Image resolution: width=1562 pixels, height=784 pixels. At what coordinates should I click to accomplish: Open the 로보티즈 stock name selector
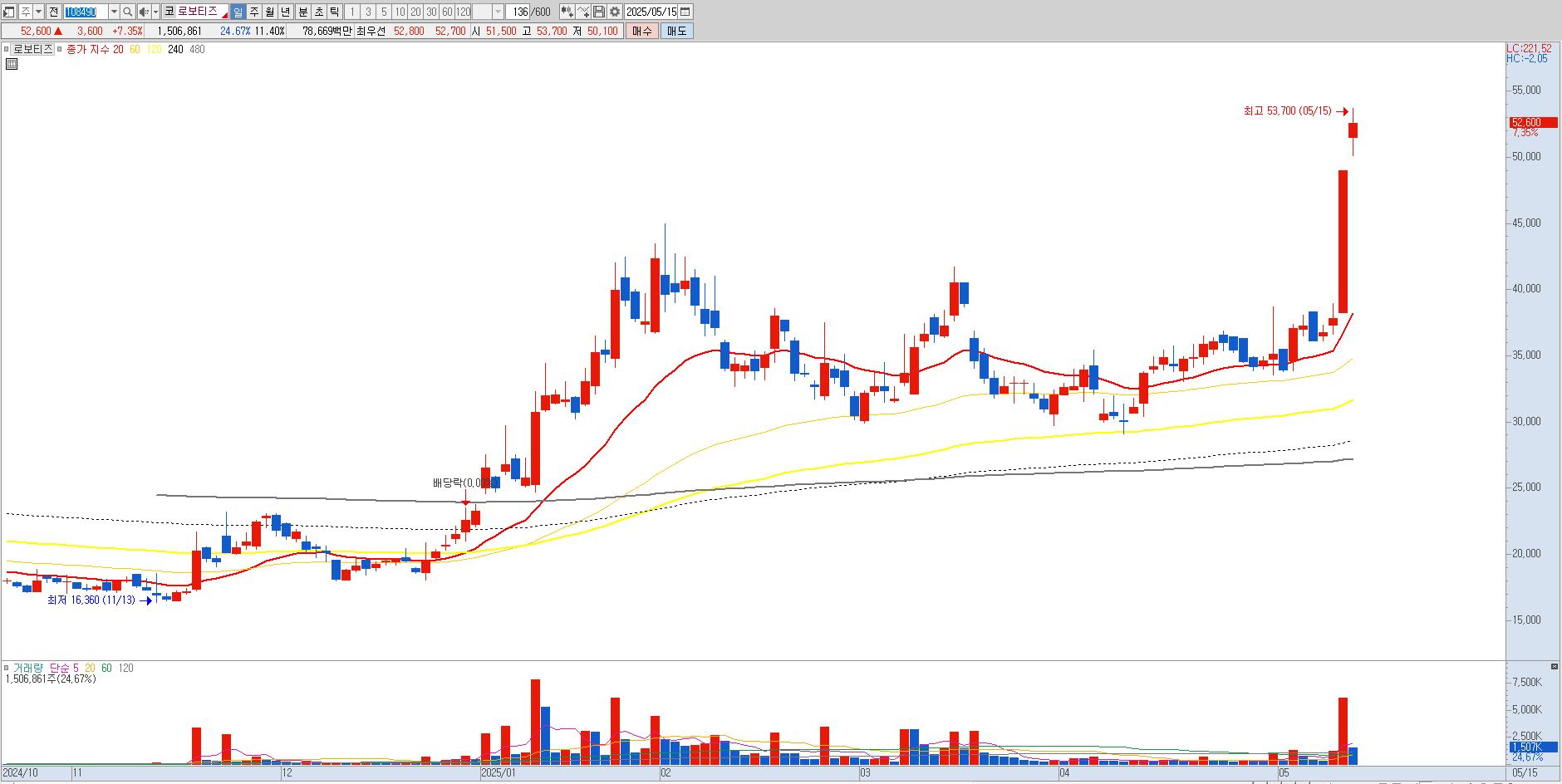(202, 12)
